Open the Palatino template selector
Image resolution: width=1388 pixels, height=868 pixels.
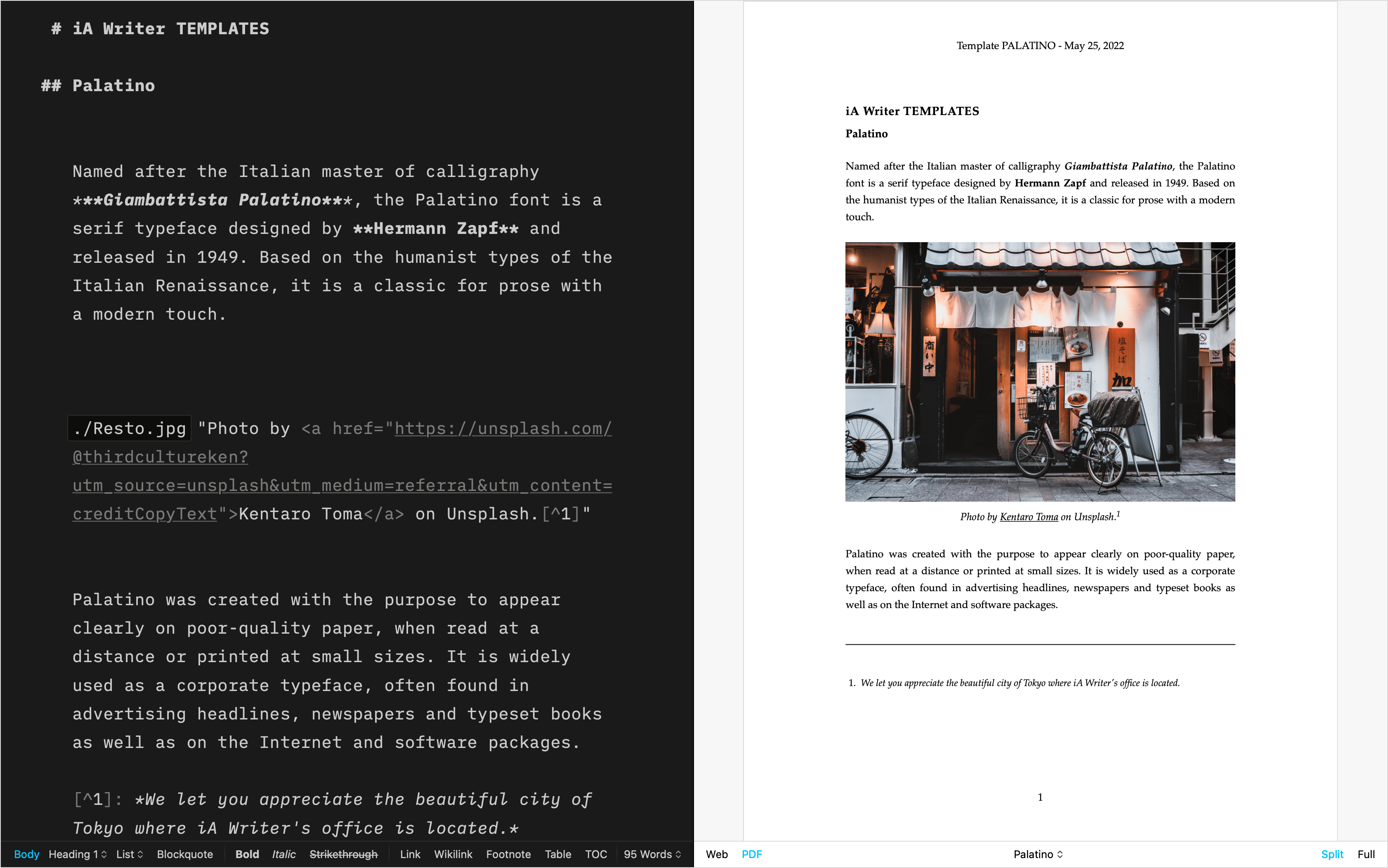[x=1038, y=854]
